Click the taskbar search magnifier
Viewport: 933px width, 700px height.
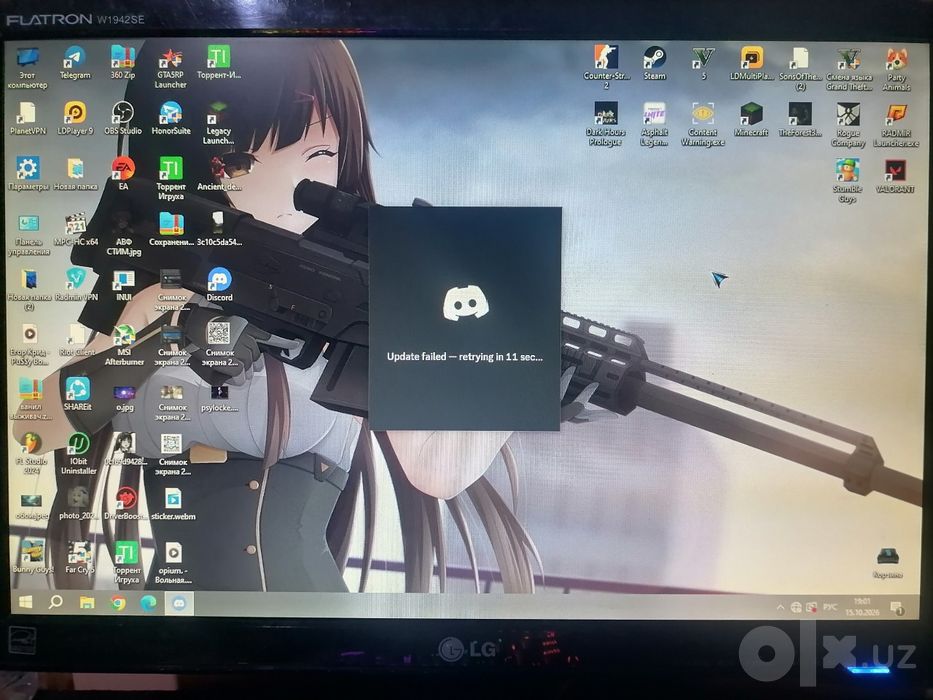click(56, 602)
